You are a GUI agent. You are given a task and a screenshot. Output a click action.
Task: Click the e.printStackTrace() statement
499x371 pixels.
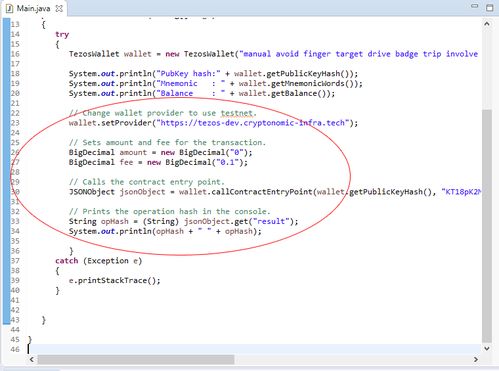(114, 281)
